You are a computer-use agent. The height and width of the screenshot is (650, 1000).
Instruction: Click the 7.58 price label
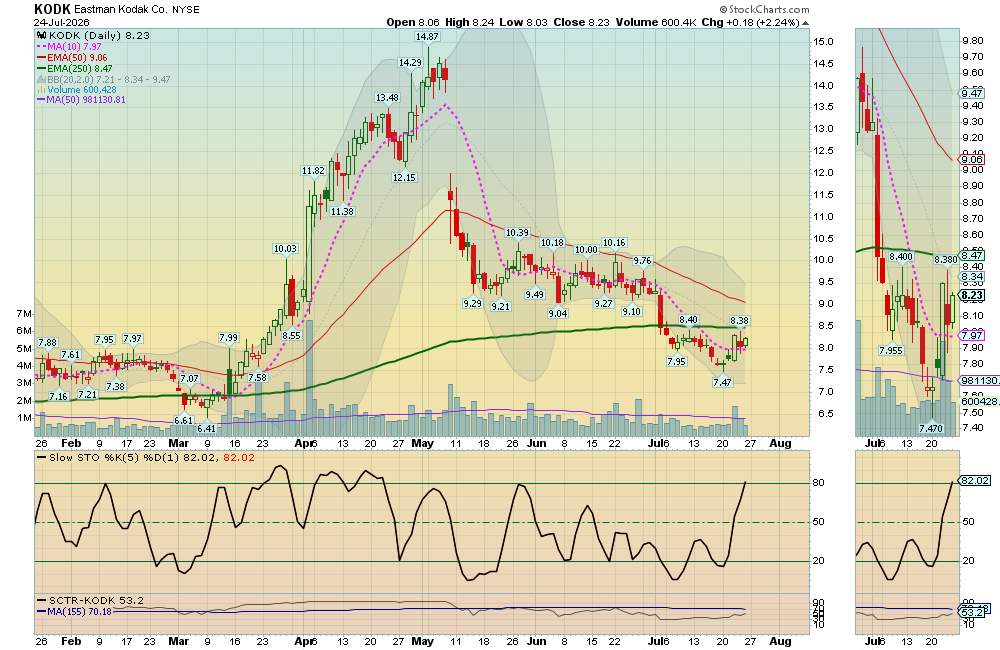(x=257, y=377)
